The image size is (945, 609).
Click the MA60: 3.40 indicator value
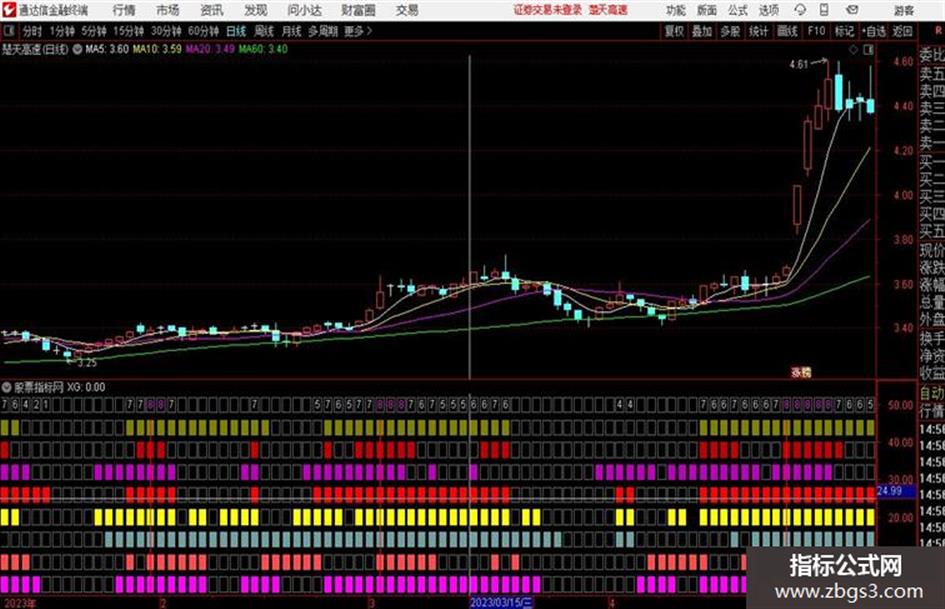pyautogui.click(x=263, y=49)
